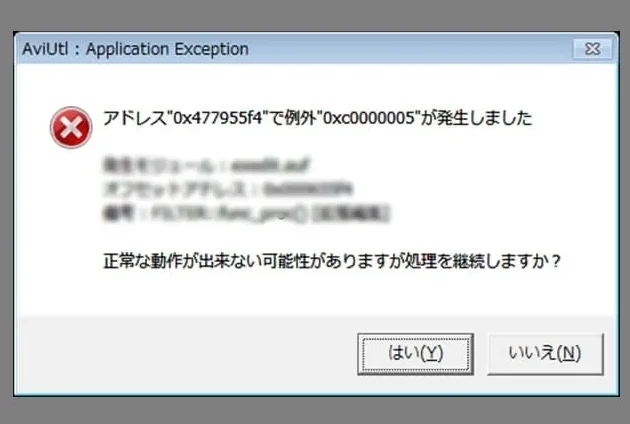This screenshot has width=630, height=424.
Task: Click the words が発生しました in the error message
Action: point(476,119)
